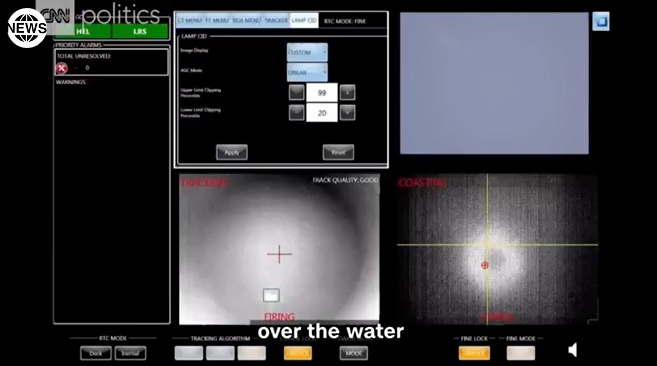Screen dimensions: 657x366
Task: Open the Image Display CUSTOM dropdown
Action: coord(307,52)
